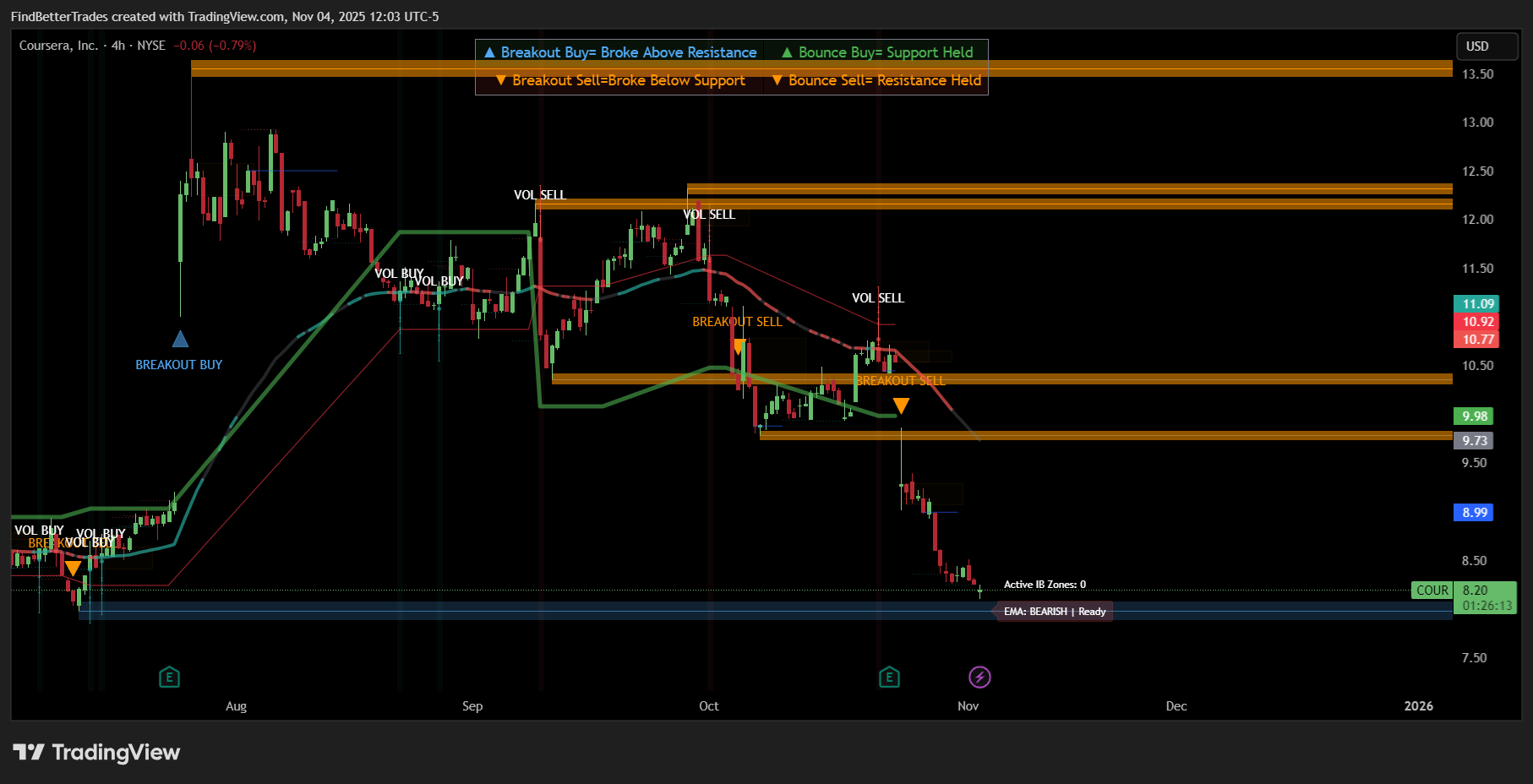The width and height of the screenshot is (1533, 784).
Task: Click the COUR ticker price label
Action: (1432, 591)
